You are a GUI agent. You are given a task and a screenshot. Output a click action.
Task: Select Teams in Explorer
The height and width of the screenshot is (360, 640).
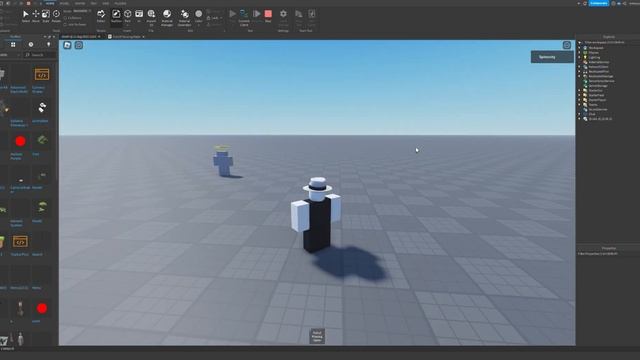click(x=593, y=105)
